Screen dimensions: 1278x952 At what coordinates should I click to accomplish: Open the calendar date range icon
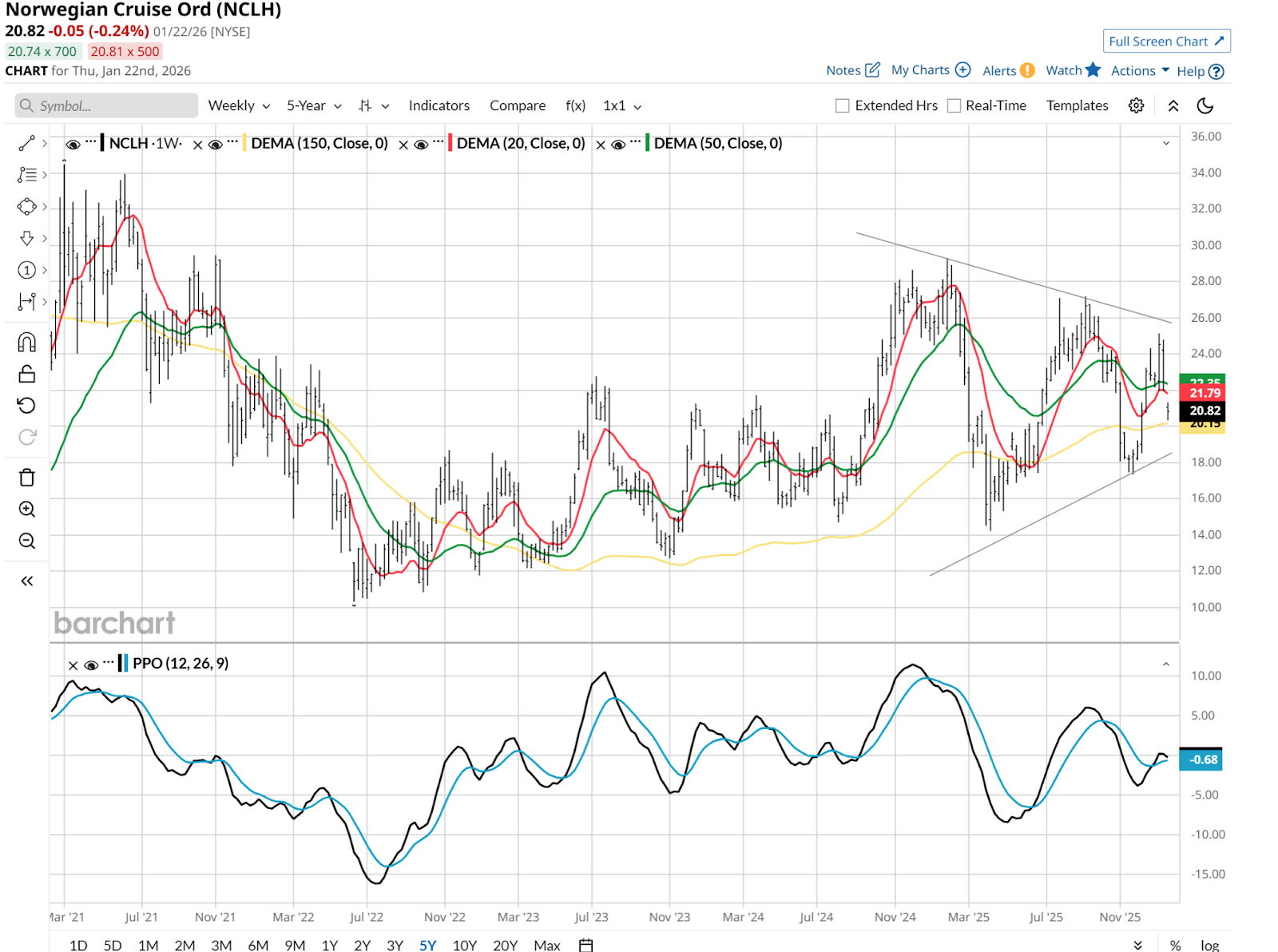point(585,945)
